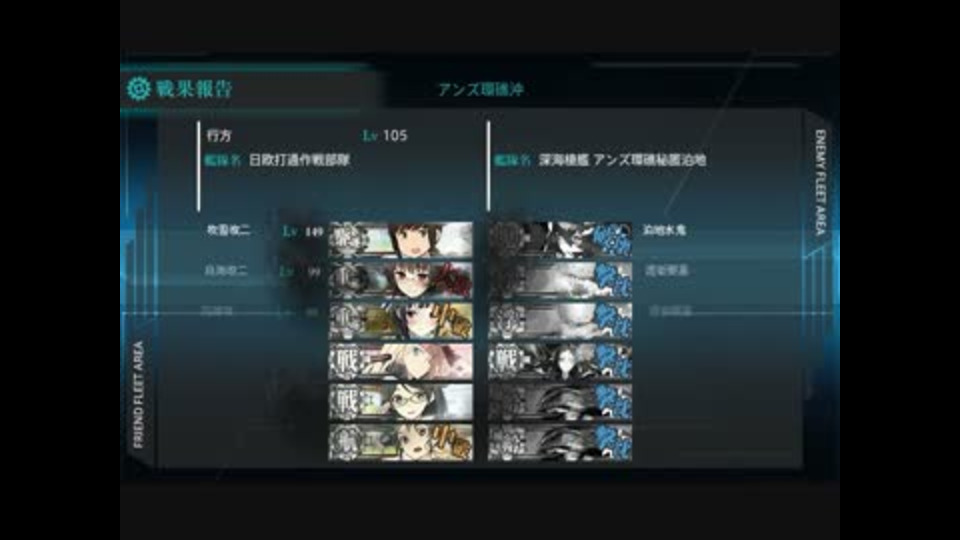Click the fleet name 日欧打通作戦部隊
Screen dimensions: 960x540
click(x=299, y=160)
